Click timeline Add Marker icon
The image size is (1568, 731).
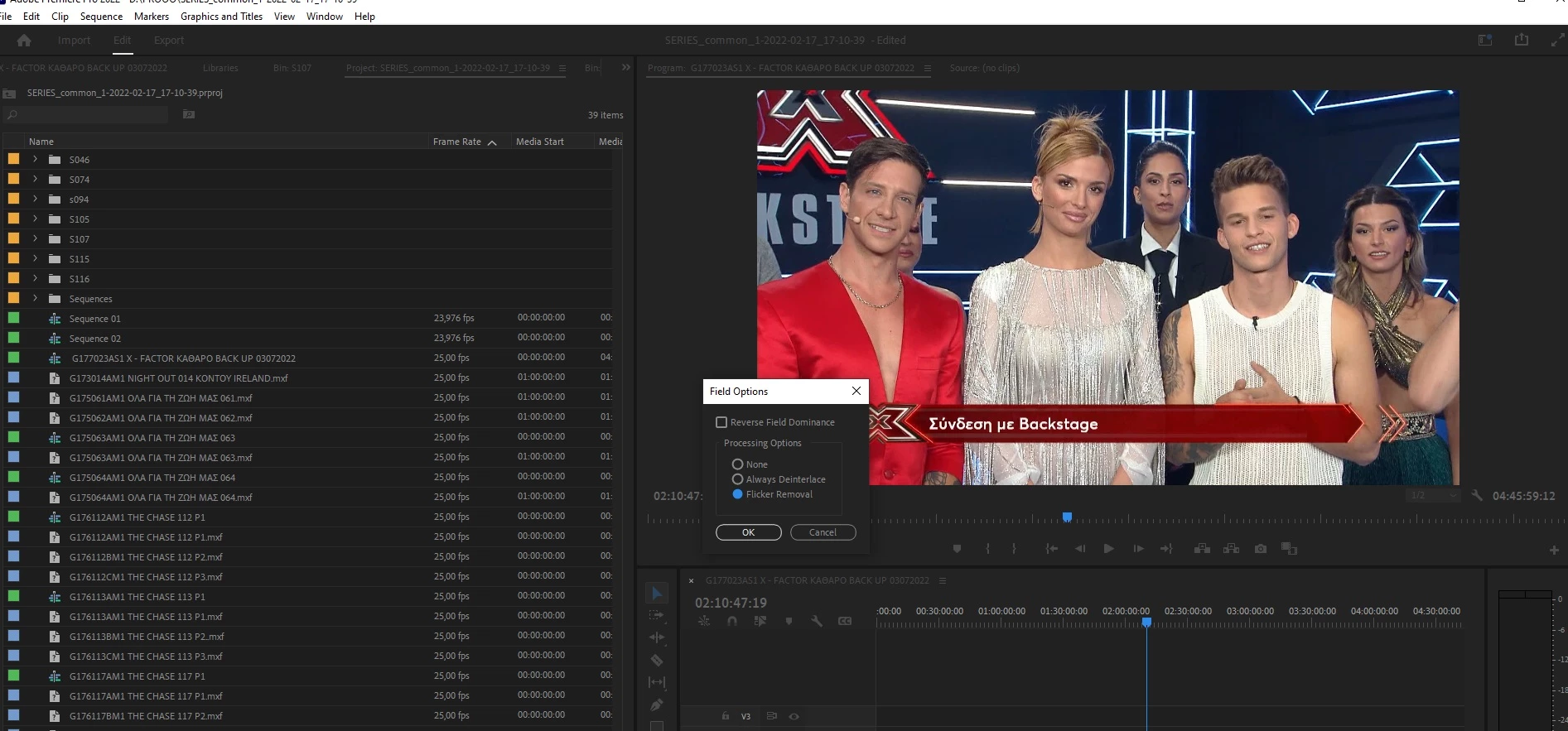[789, 621]
